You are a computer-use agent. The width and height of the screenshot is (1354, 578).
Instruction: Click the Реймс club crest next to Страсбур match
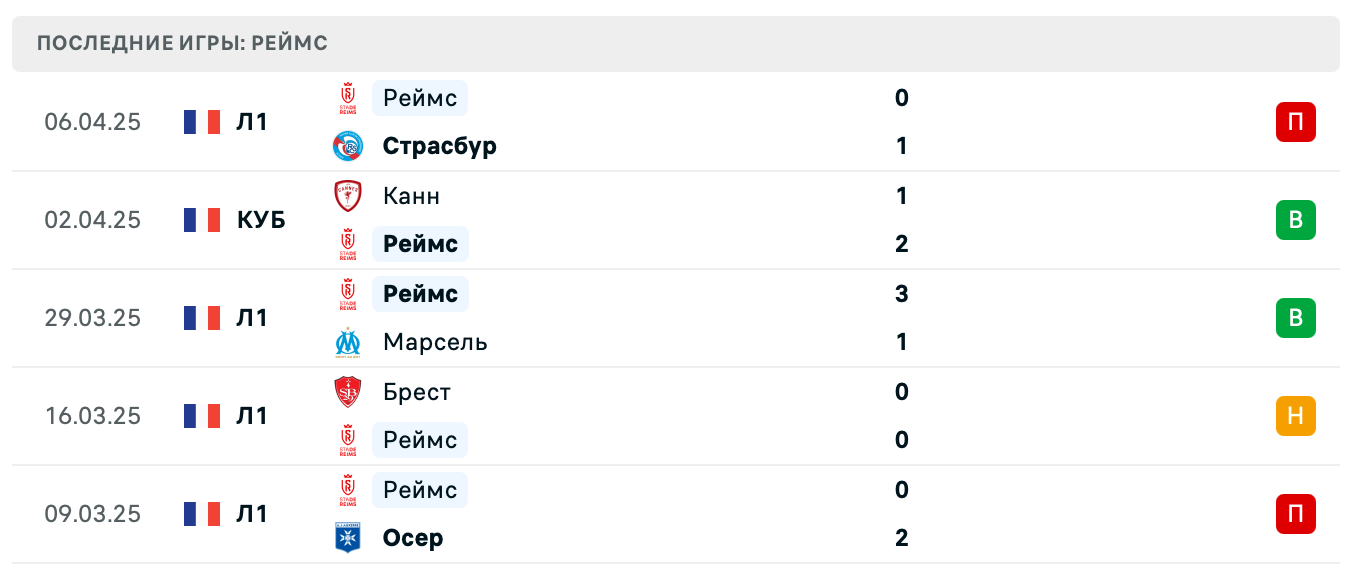pyautogui.click(x=347, y=98)
